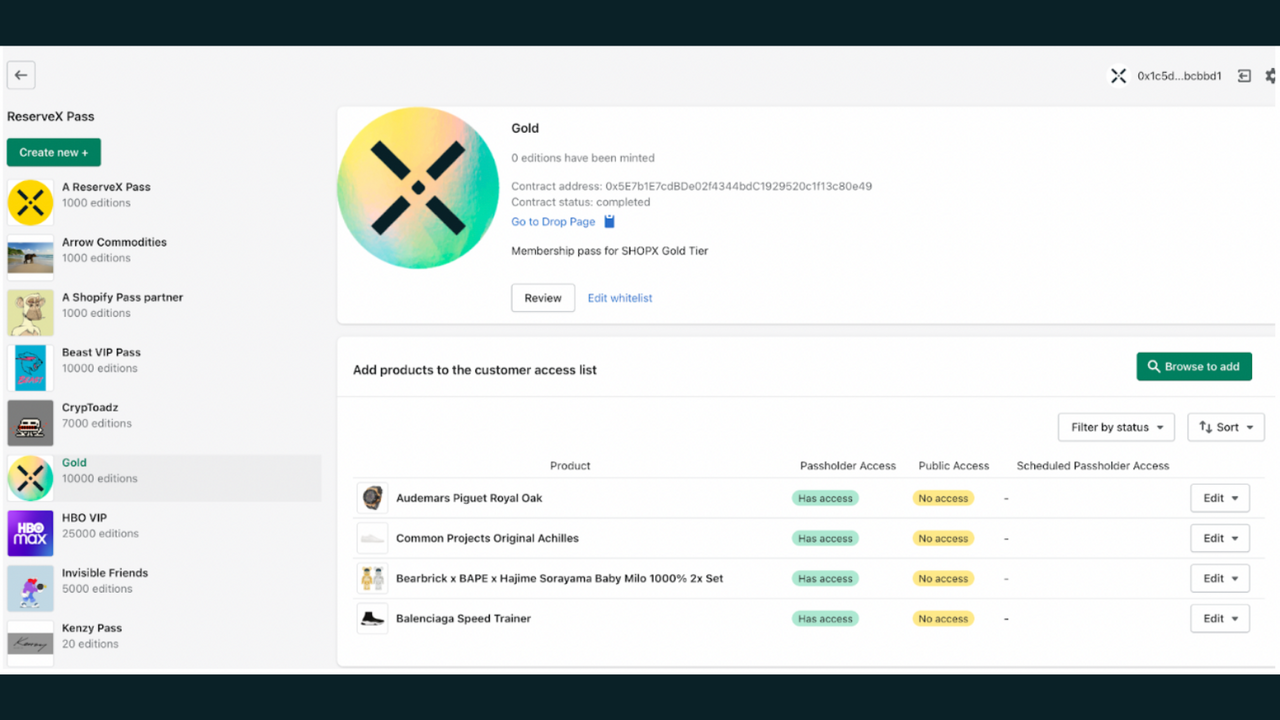1280x720 pixels.
Task: Click the back arrow at top left
Action: (x=21, y=74)
